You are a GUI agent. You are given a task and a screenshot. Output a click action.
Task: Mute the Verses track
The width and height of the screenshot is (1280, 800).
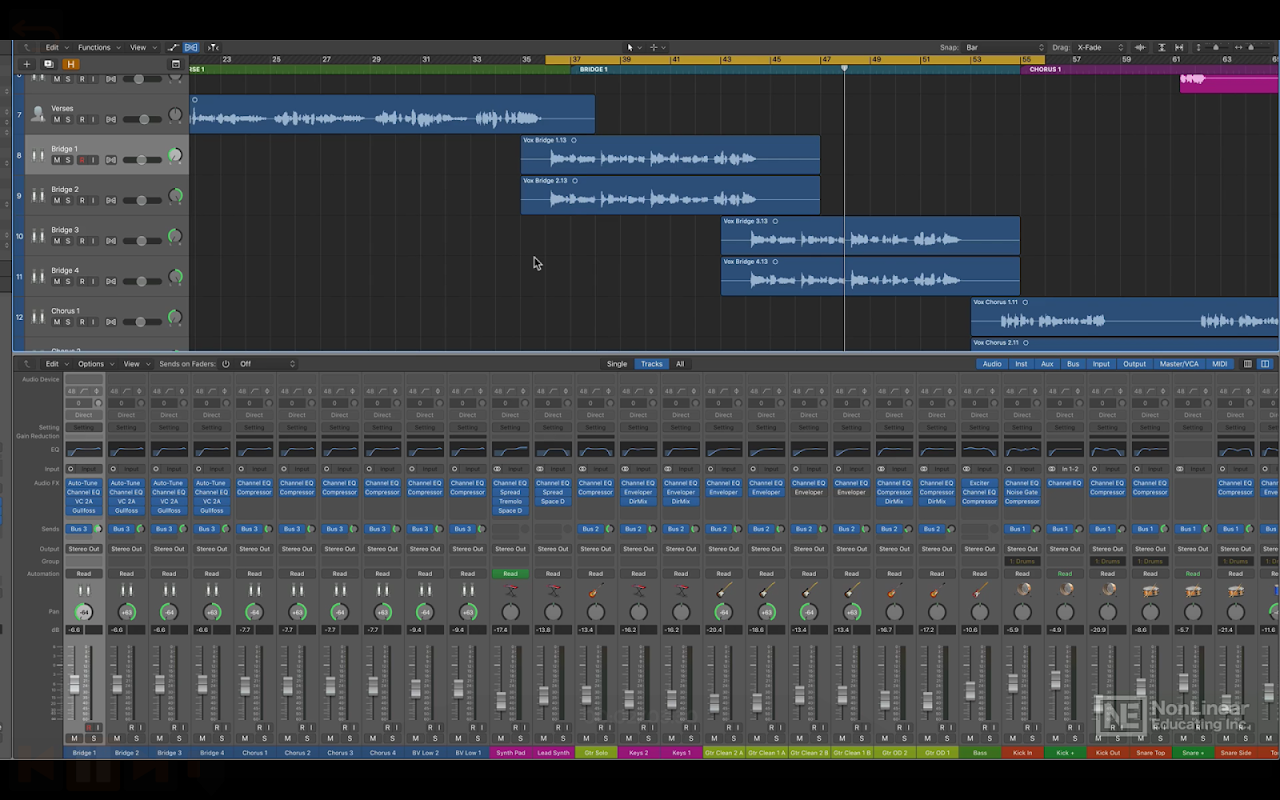[x=56, y=120]
